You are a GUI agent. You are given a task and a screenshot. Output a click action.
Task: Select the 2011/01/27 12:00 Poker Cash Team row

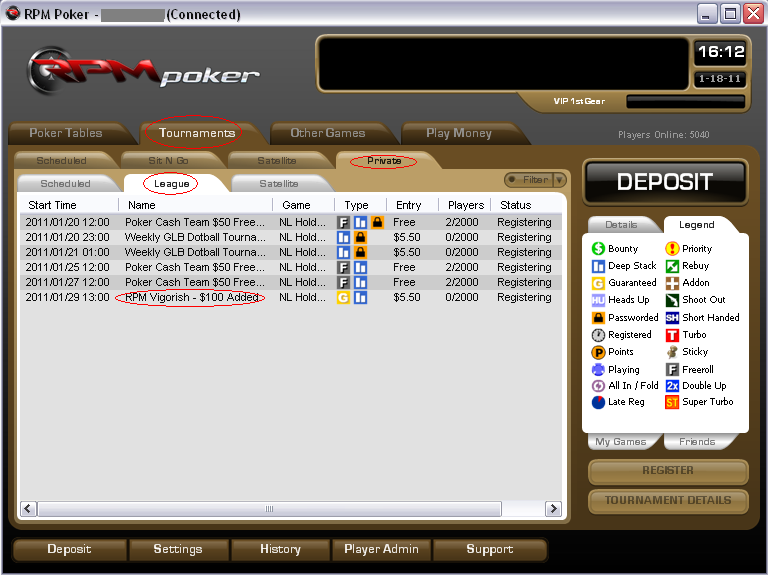pyautogui.click(x=290, y=283)
